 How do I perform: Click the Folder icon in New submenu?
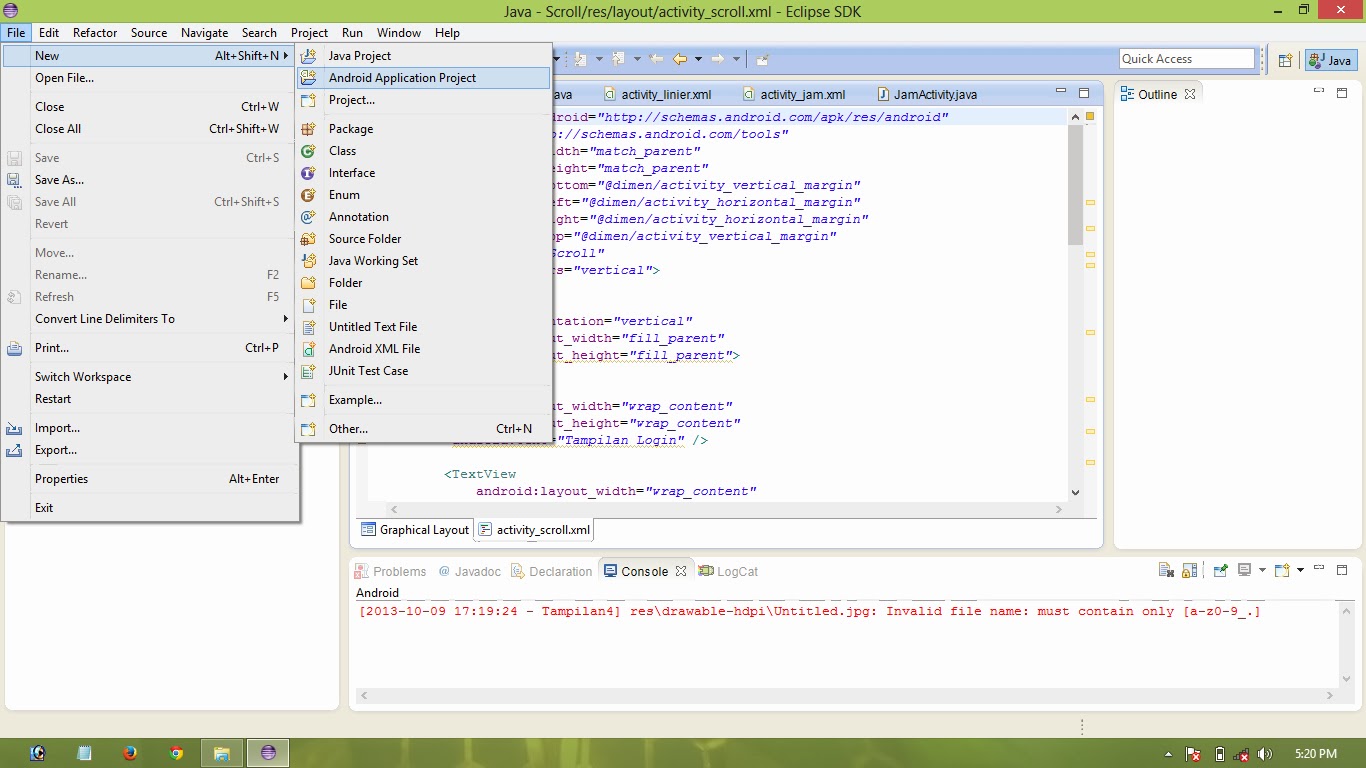(x=309, y=283)
